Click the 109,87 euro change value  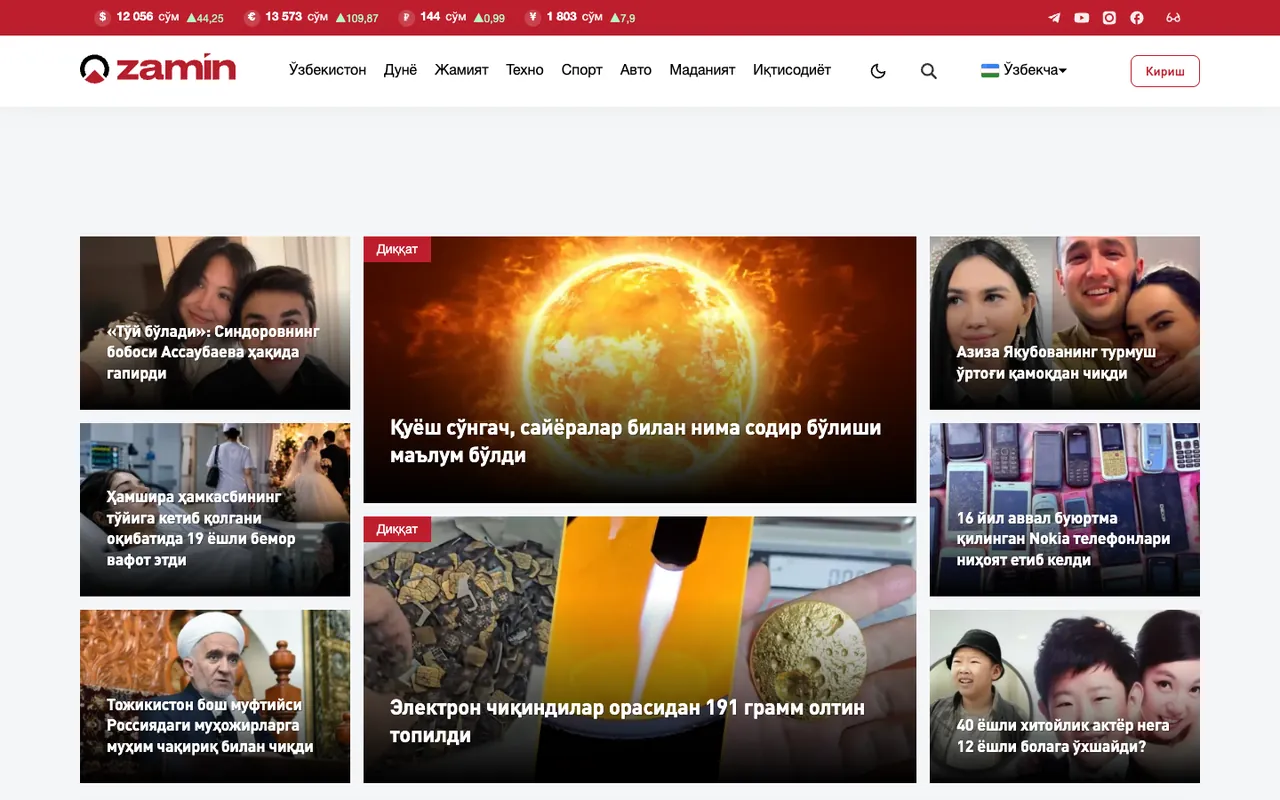357,18
